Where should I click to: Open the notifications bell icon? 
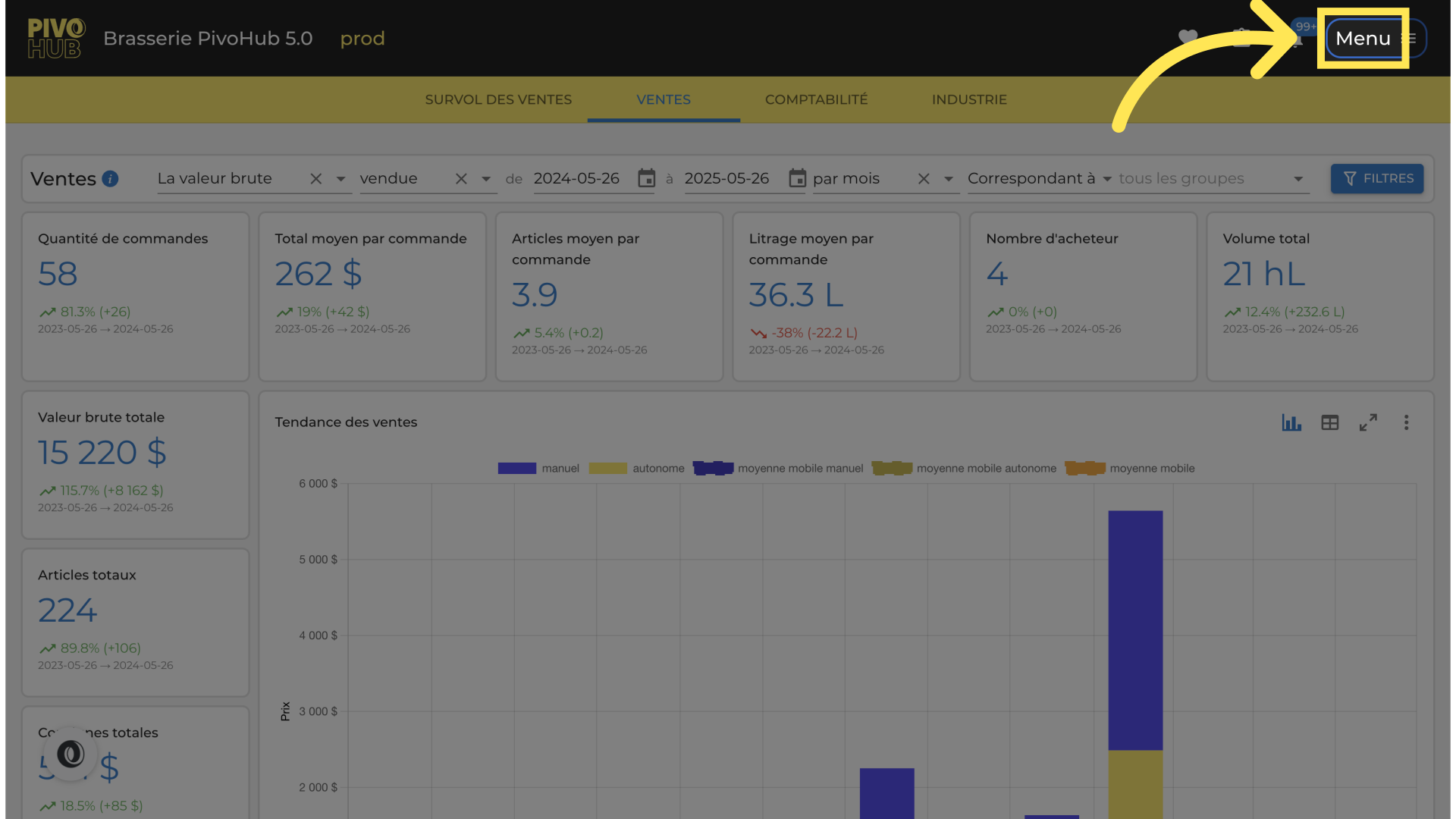[x=1297, y=40]
